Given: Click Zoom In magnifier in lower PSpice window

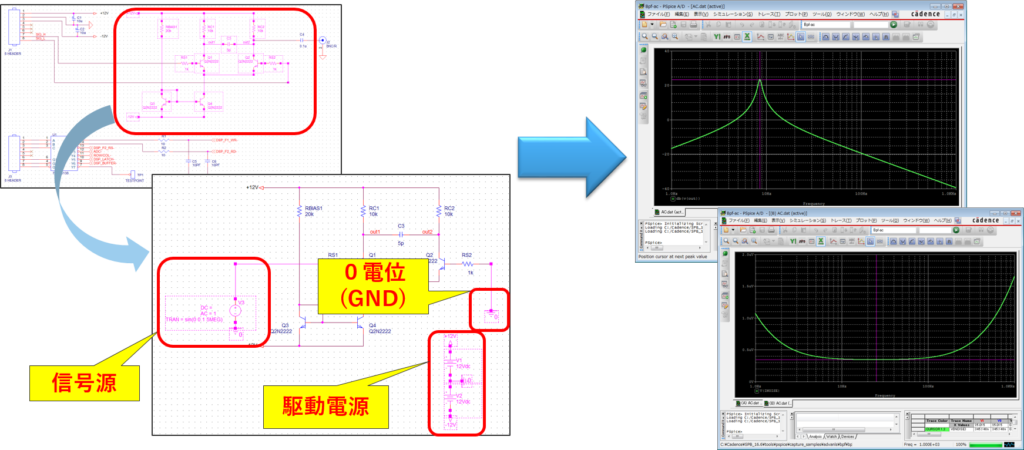Looking at the screenshot, I should 726,242.
